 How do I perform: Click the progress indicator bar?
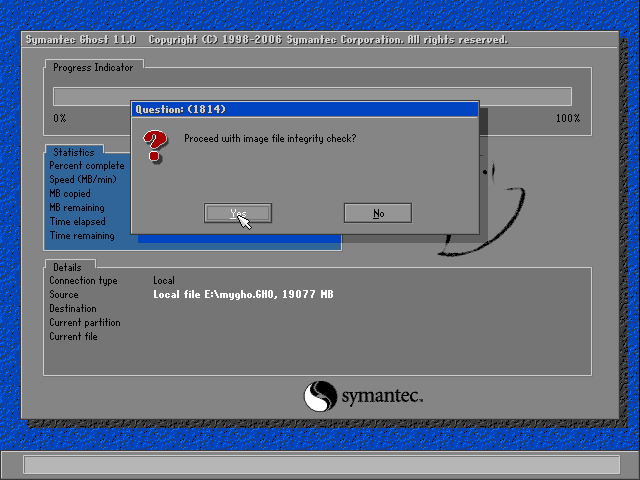pyautogui.click(x=312, y=96)
